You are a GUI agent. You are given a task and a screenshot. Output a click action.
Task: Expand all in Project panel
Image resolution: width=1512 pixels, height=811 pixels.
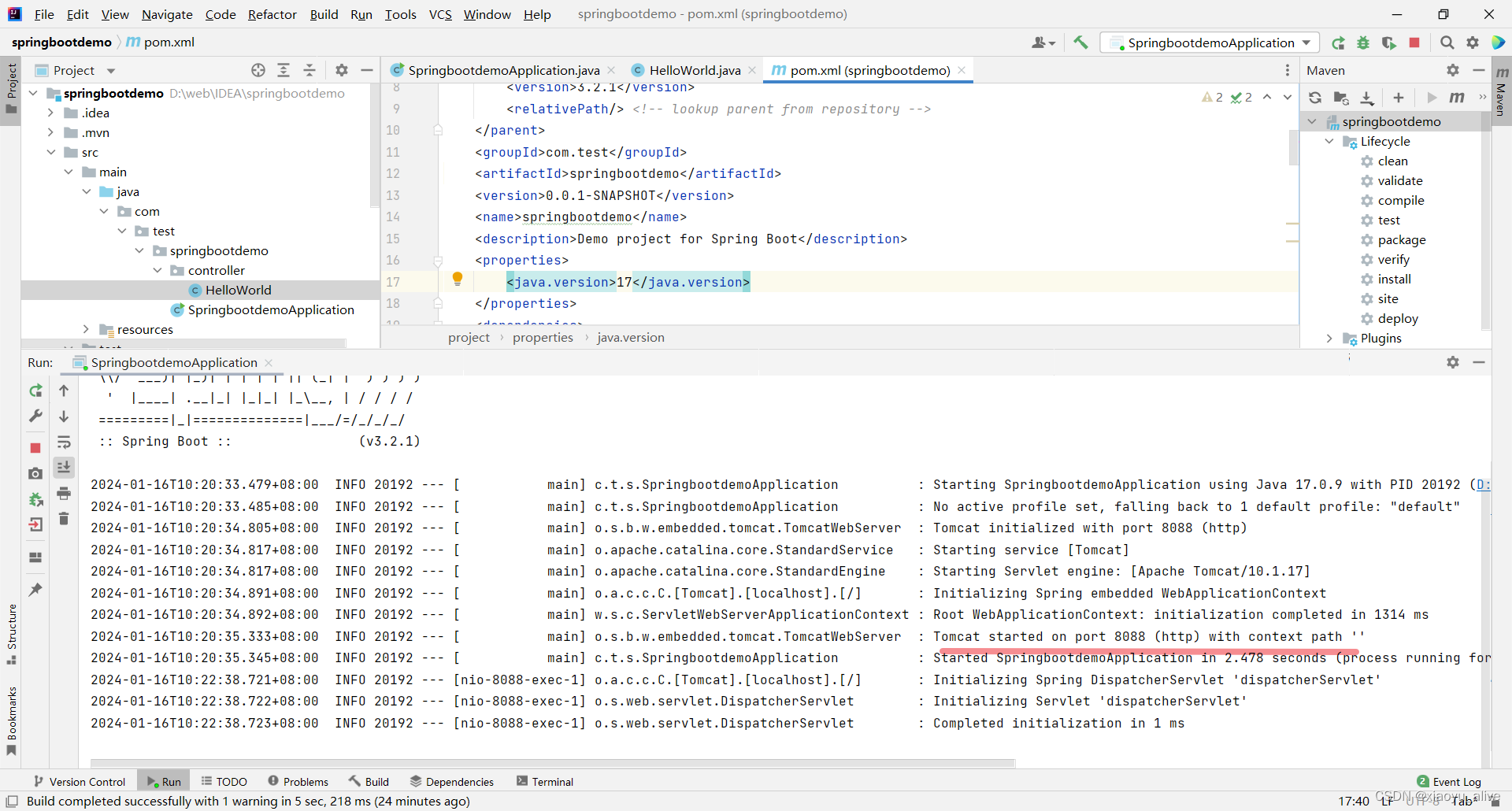(283, 70)
